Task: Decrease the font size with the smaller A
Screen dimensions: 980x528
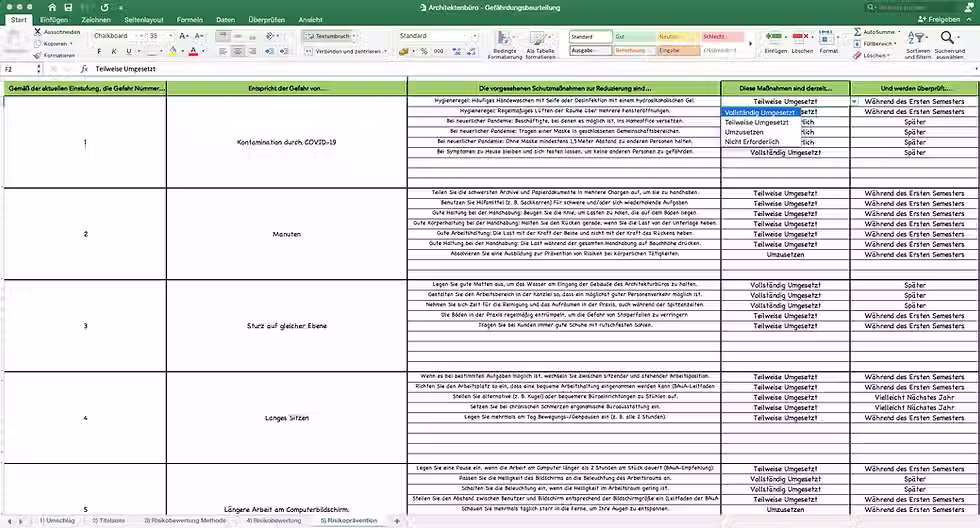Action: (x=199, y=36)
